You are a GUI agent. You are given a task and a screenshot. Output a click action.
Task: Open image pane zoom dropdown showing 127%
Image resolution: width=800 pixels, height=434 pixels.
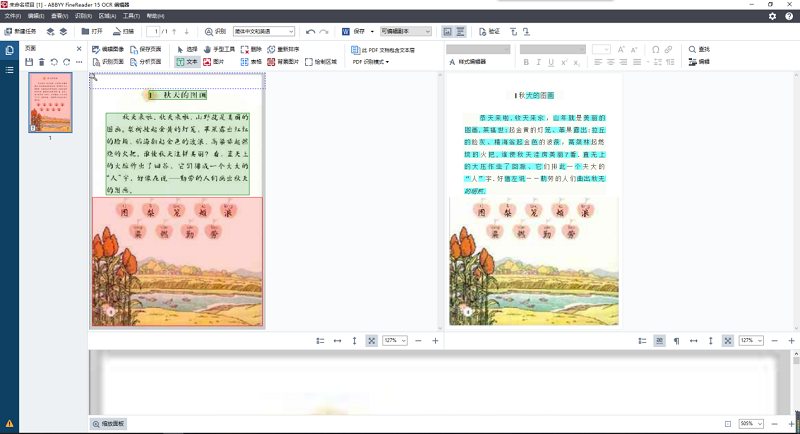pos(395,341)
